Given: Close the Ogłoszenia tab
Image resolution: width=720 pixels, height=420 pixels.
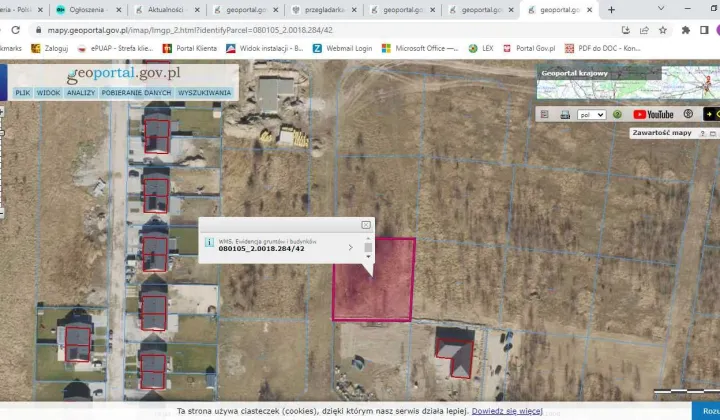Looking at the screenshot, I should pyautogui.click(x=119, y=10).
